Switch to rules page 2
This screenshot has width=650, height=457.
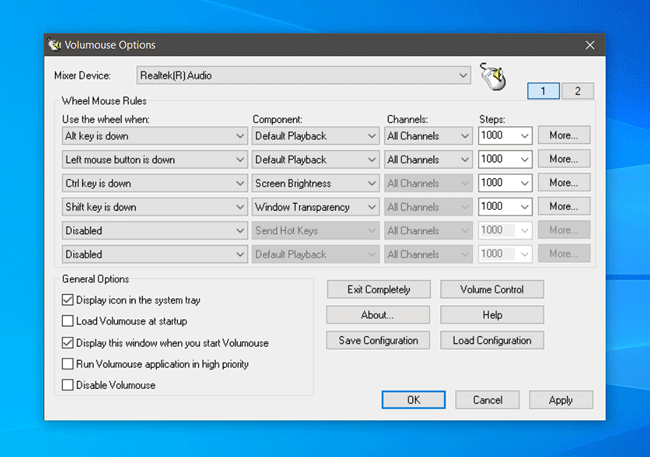[577, 91]
